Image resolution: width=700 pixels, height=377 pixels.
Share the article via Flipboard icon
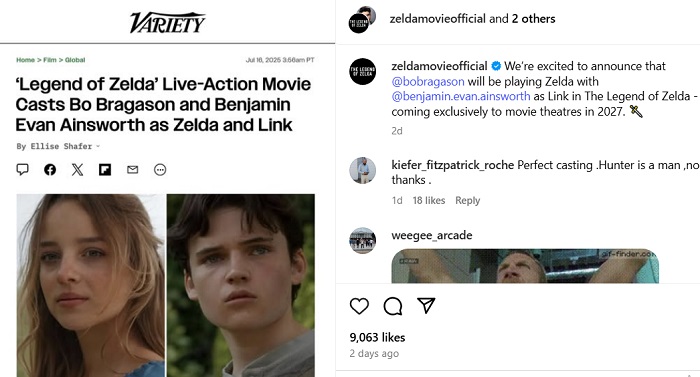pos(105,170)
